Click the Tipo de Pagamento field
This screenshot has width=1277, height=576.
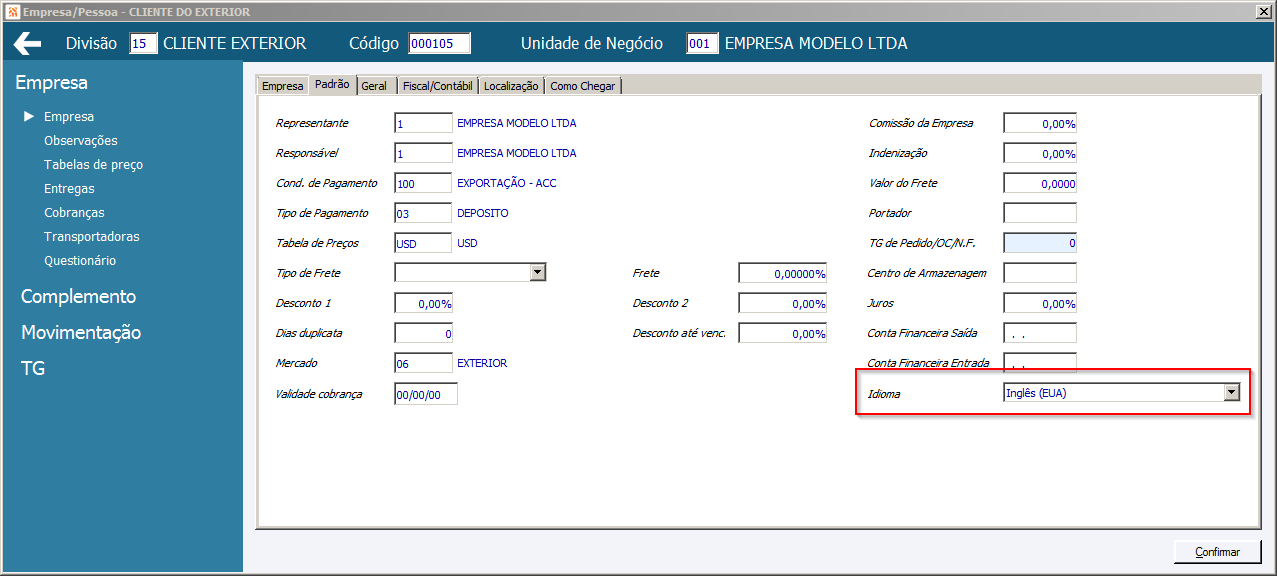coord(424,214)
